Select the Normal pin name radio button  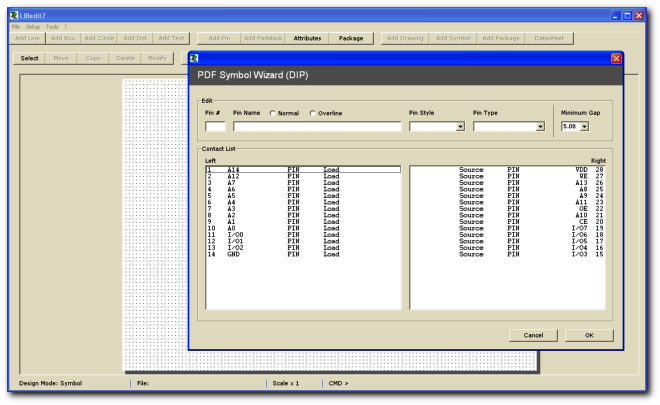pyautogui.click(x=273, y=113)
